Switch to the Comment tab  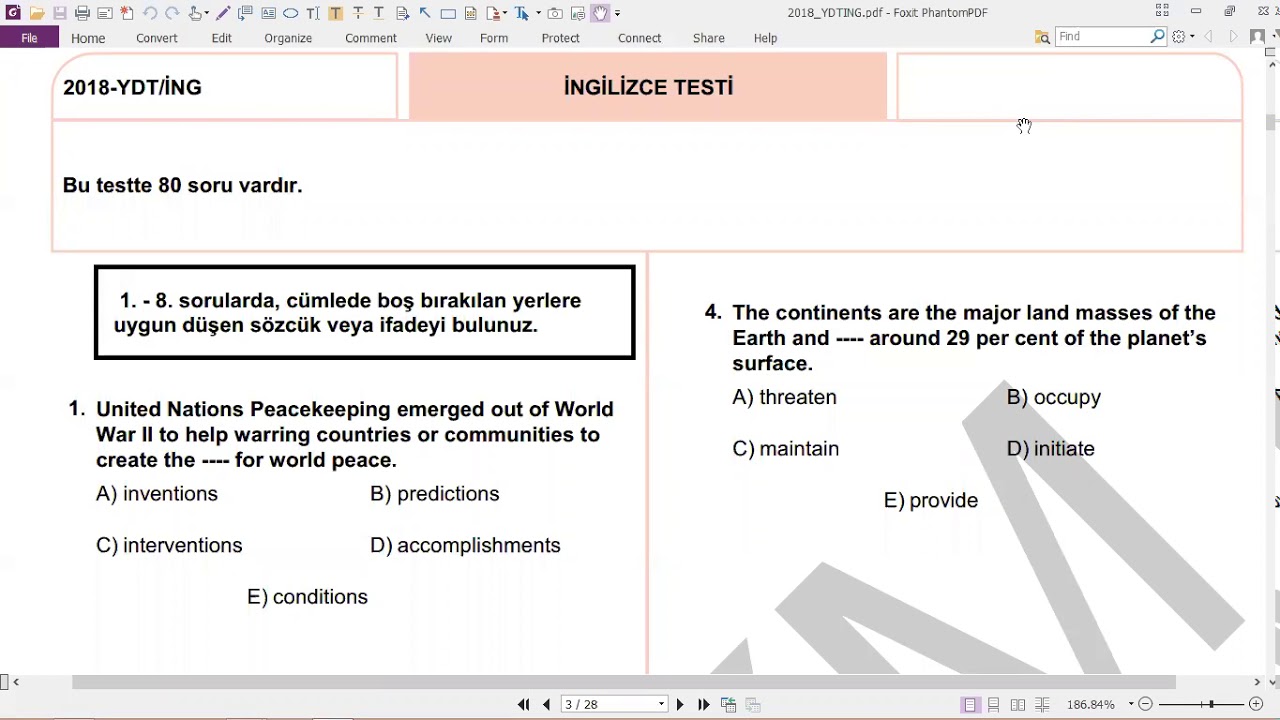[371, 38]
